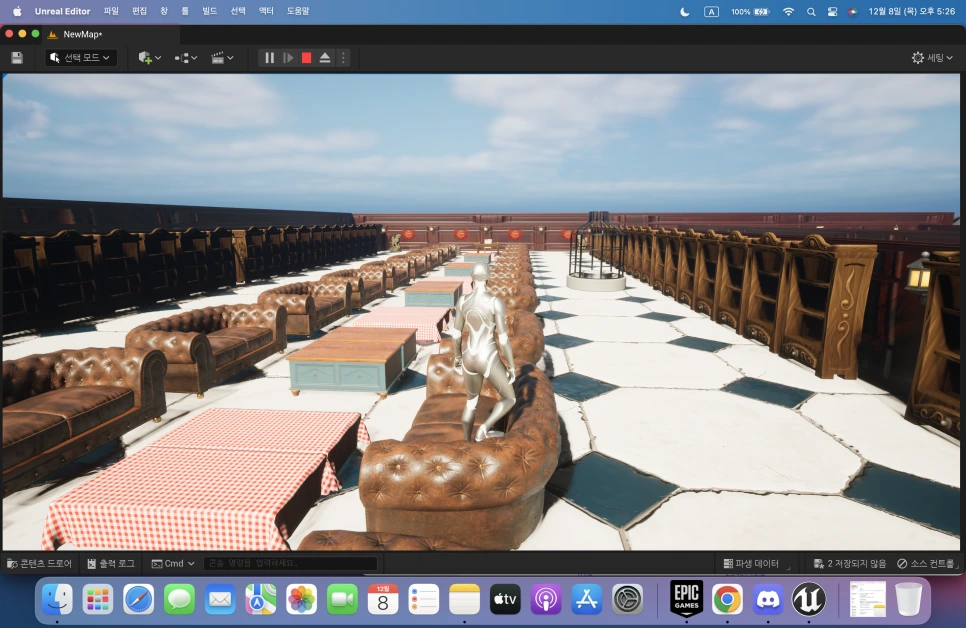Pause the running play session

269,57
